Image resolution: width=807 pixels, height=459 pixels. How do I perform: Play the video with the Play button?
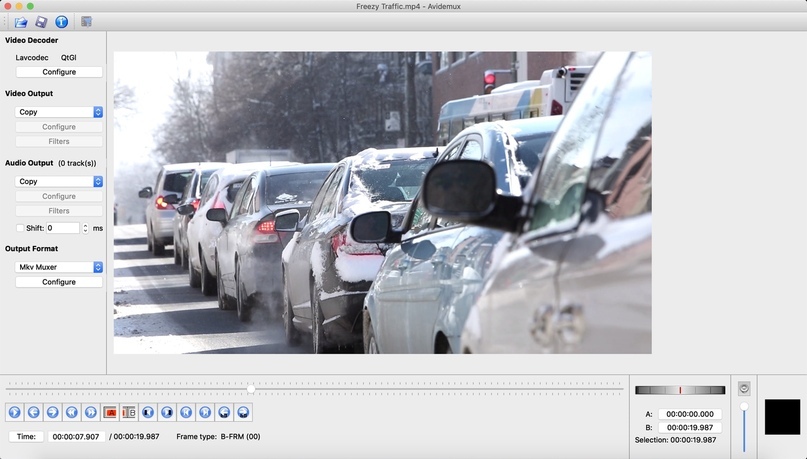[x=14, y=412]
